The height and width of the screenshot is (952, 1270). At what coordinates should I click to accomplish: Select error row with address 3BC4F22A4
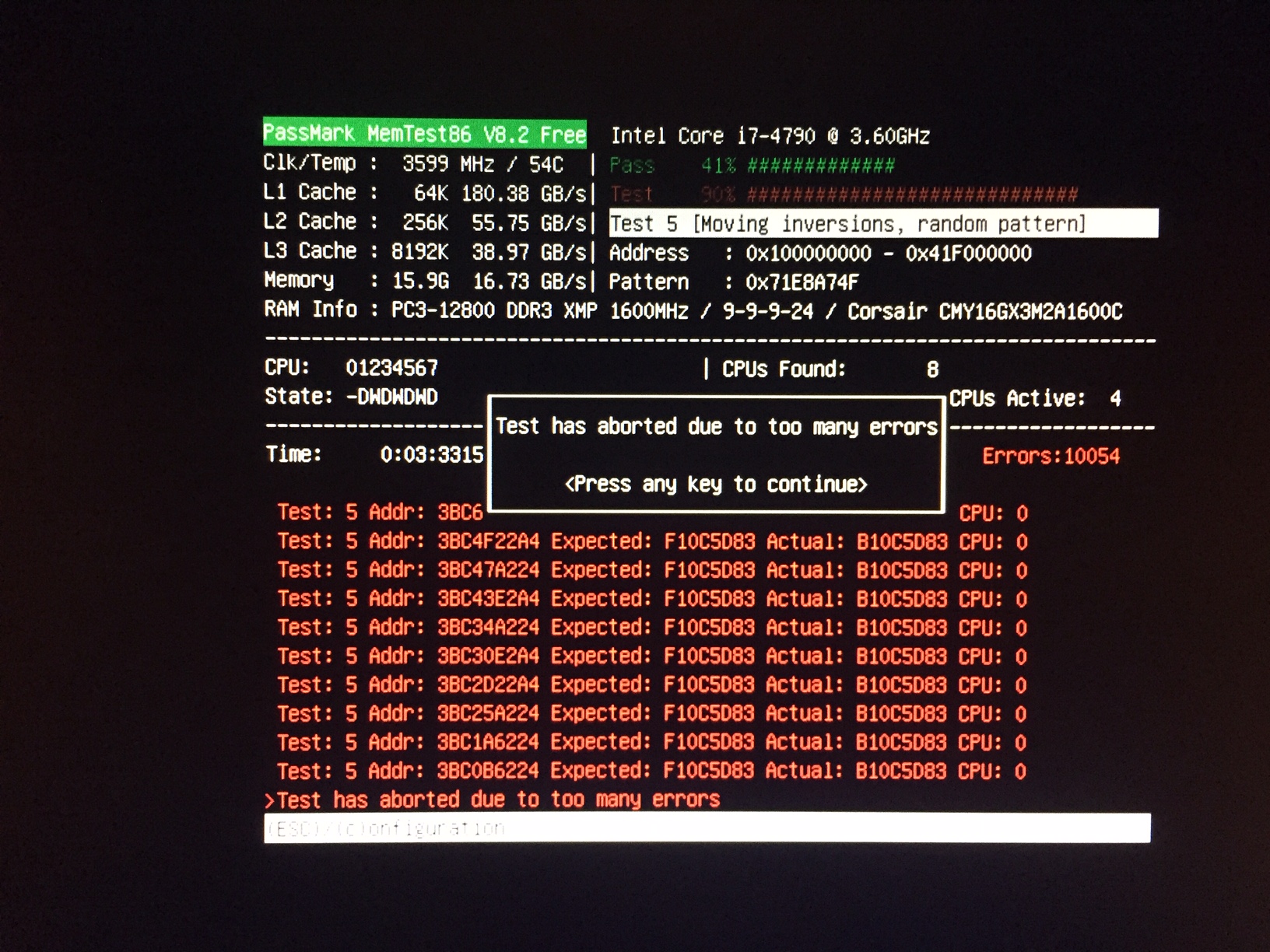click(652, 541)
